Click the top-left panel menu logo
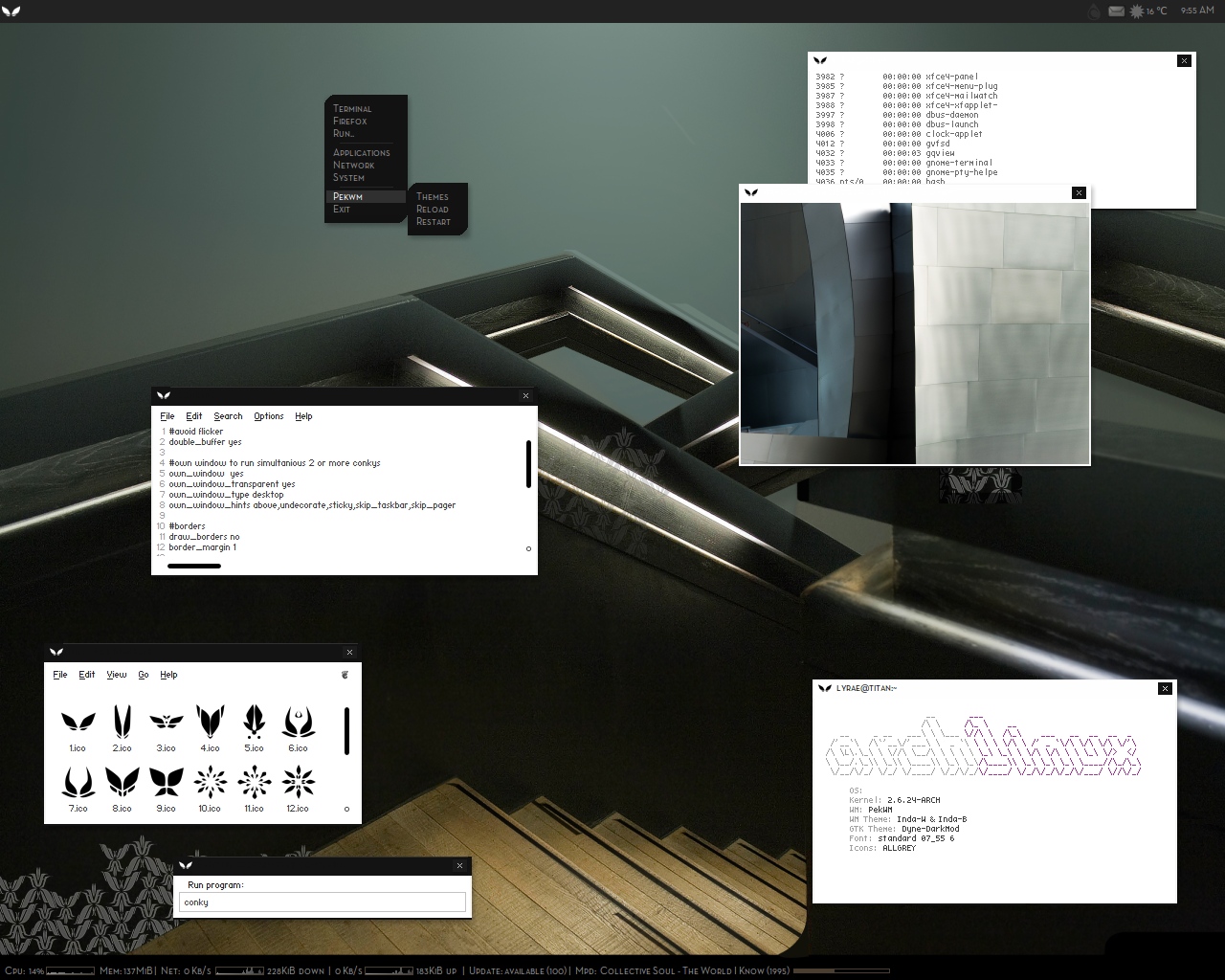This screenshot has height=980, width=1225. [x=11, y=11]
